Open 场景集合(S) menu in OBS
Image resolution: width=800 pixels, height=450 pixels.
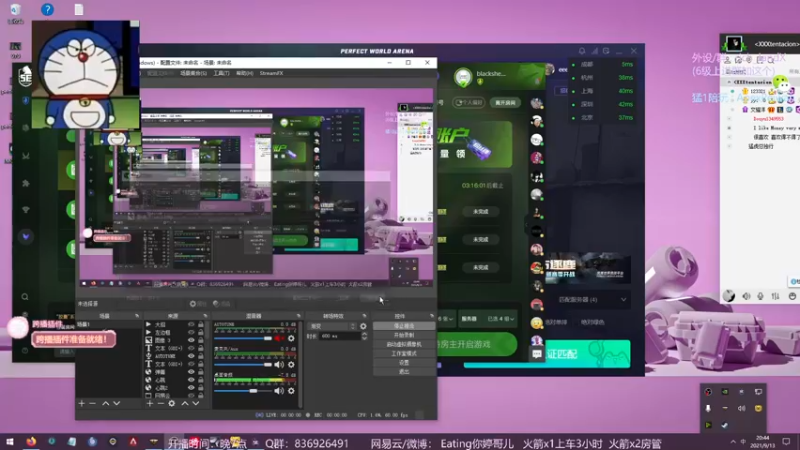click(x=193, y=73)
